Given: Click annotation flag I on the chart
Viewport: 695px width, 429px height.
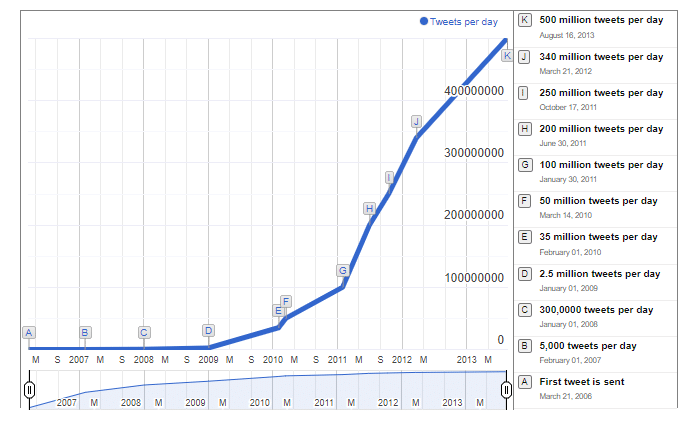Looking at the screenshot, I should [389, 178].
